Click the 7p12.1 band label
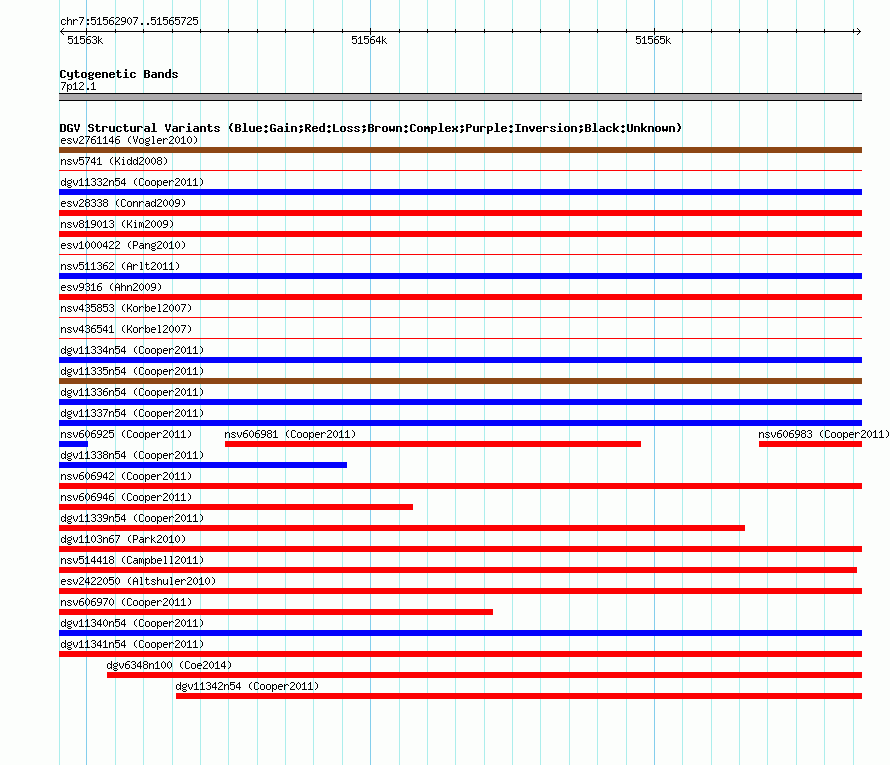The image size is (890, 765). tap(78, 86)
